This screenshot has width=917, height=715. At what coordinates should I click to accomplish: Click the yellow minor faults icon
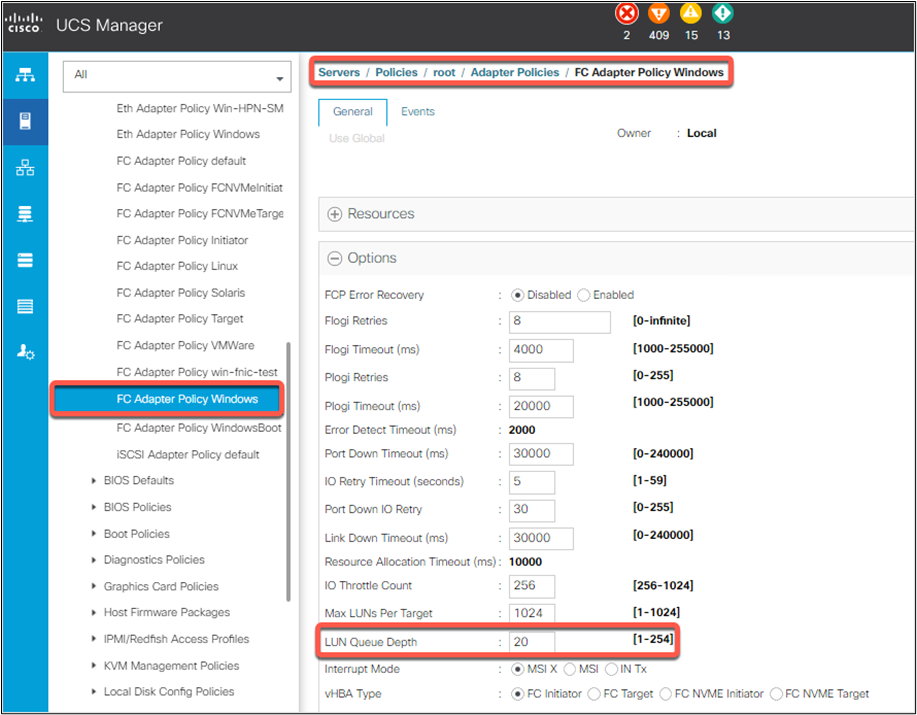point(691,13)
